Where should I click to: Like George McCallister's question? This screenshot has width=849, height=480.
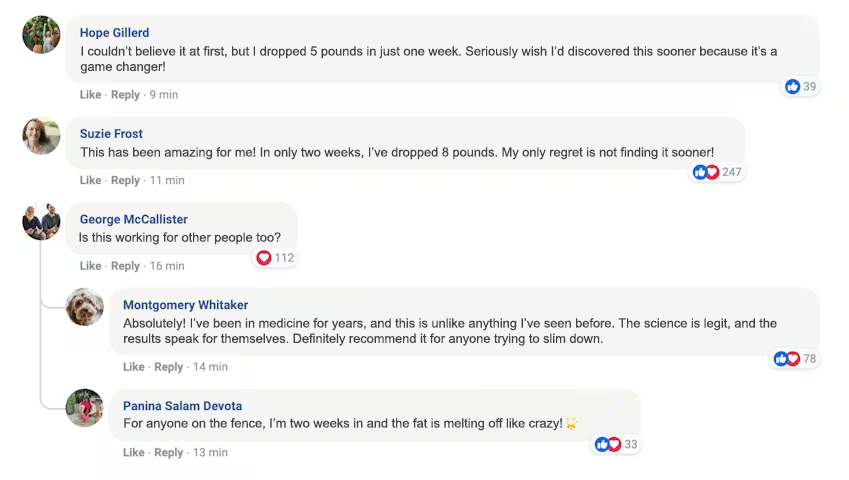(90, 266)
